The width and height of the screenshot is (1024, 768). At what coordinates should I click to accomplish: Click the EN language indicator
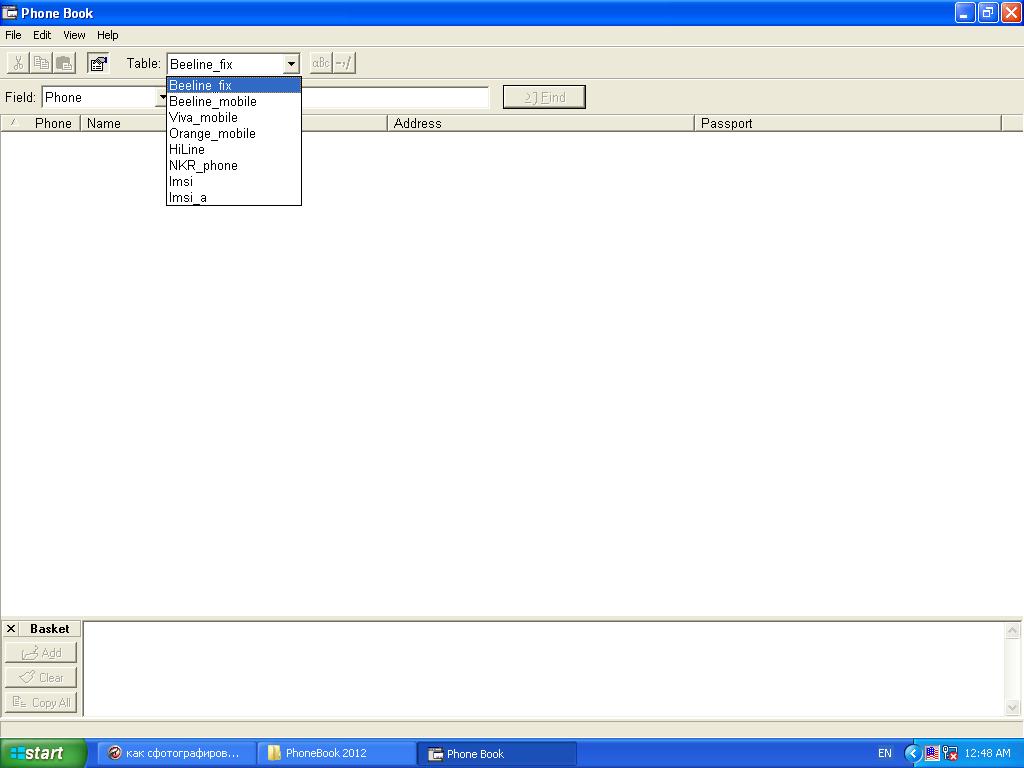click(884, 754)
